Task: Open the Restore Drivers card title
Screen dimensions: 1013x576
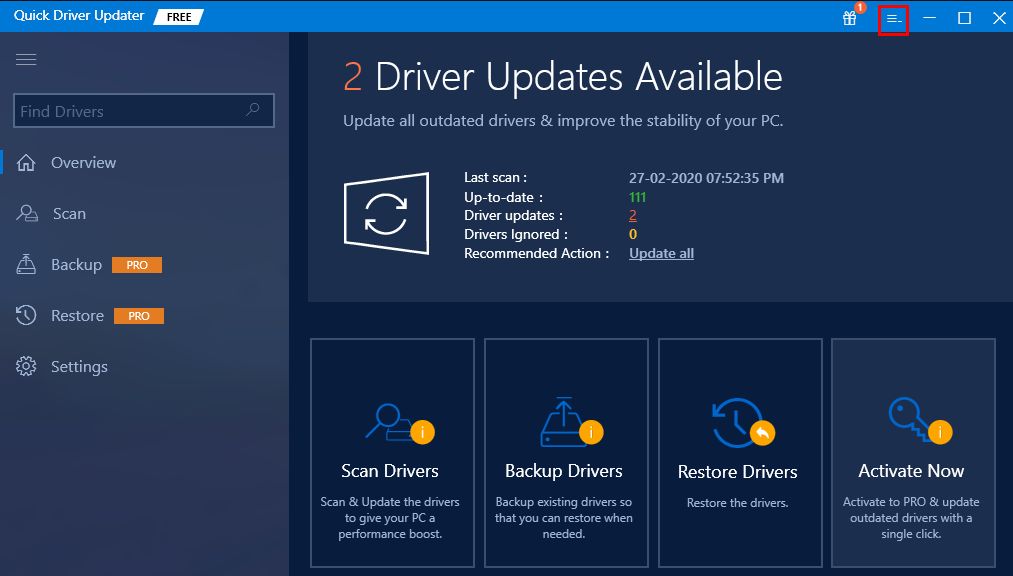Action: click(x=737, y=472)
